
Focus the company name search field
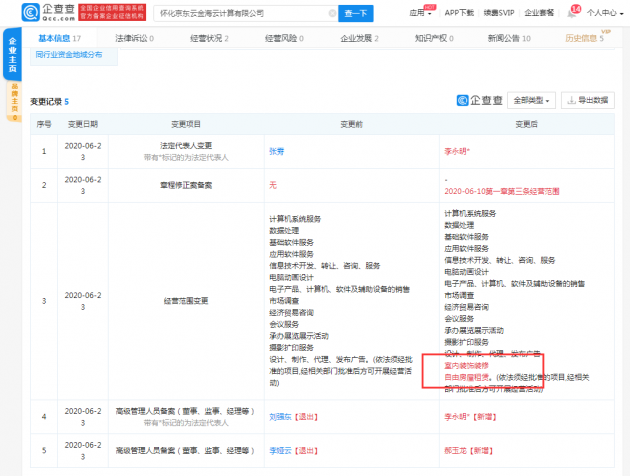245,13
